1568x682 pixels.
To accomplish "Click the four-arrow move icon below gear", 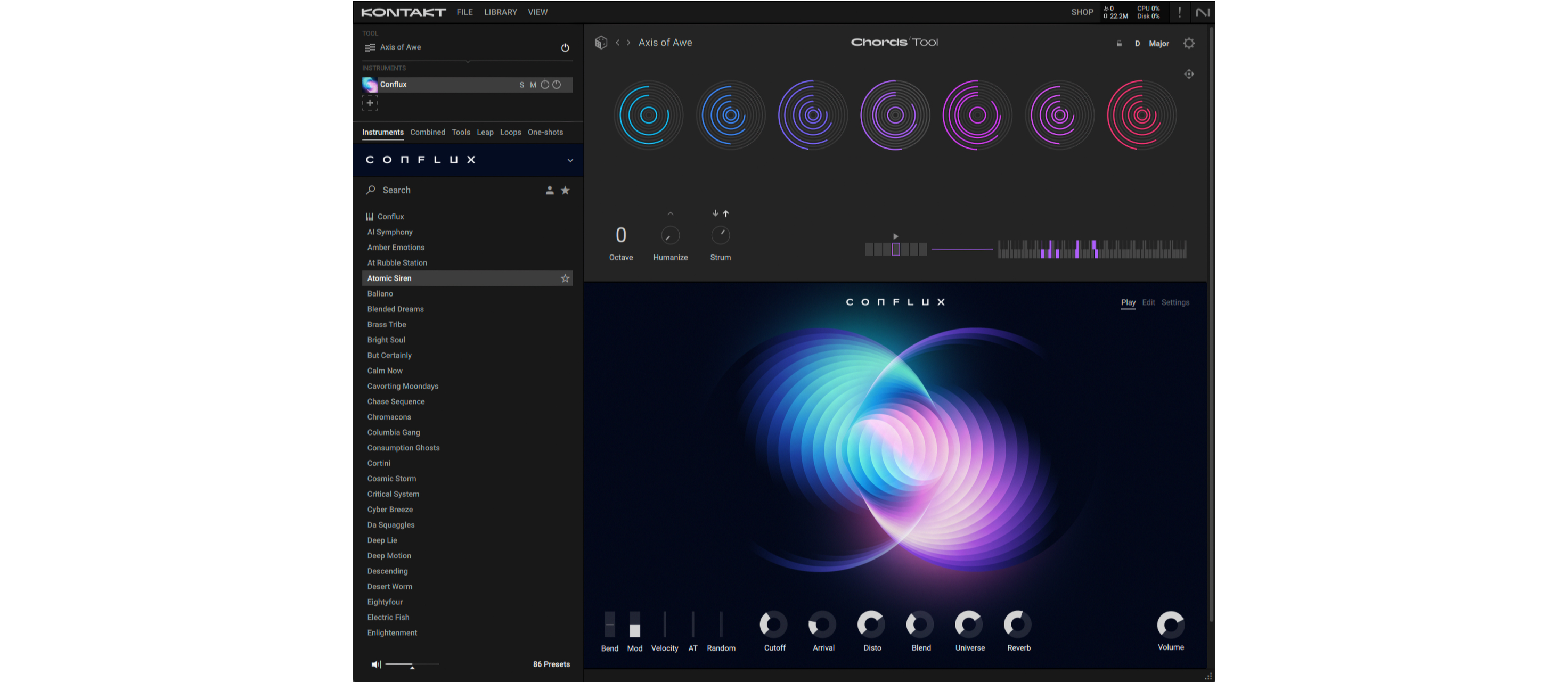I will 1188,74.
